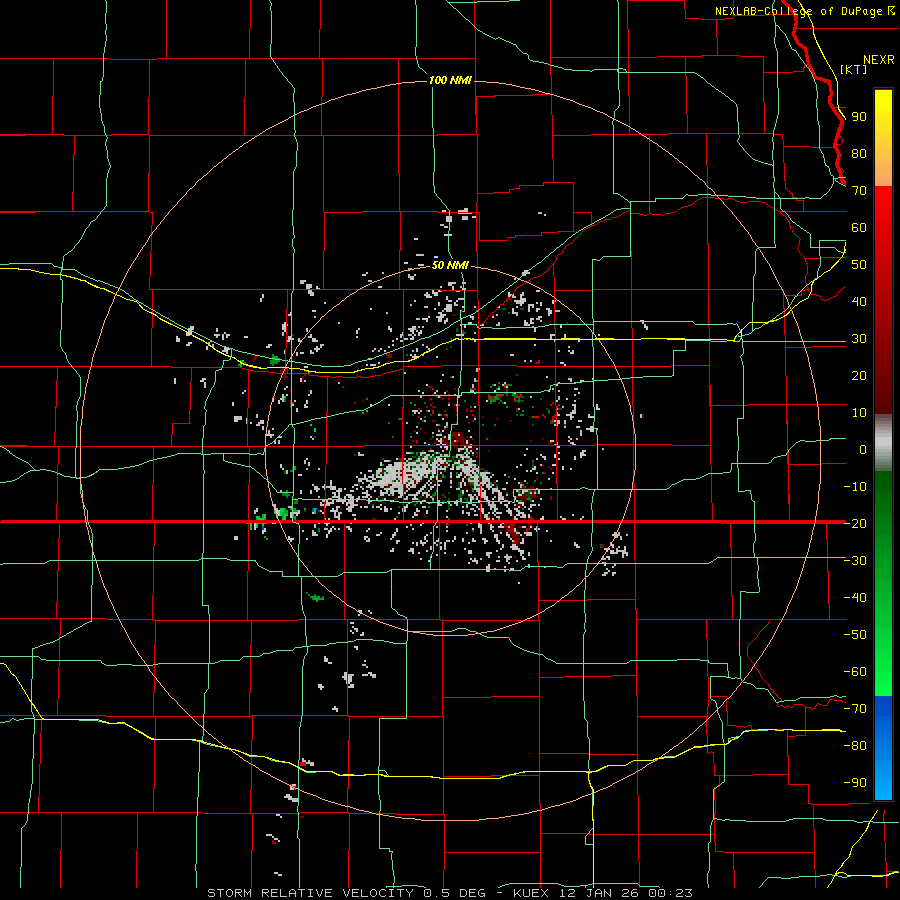Click the -90 value on velocity scale
This screenshot has height=900, width=900.
855,782
